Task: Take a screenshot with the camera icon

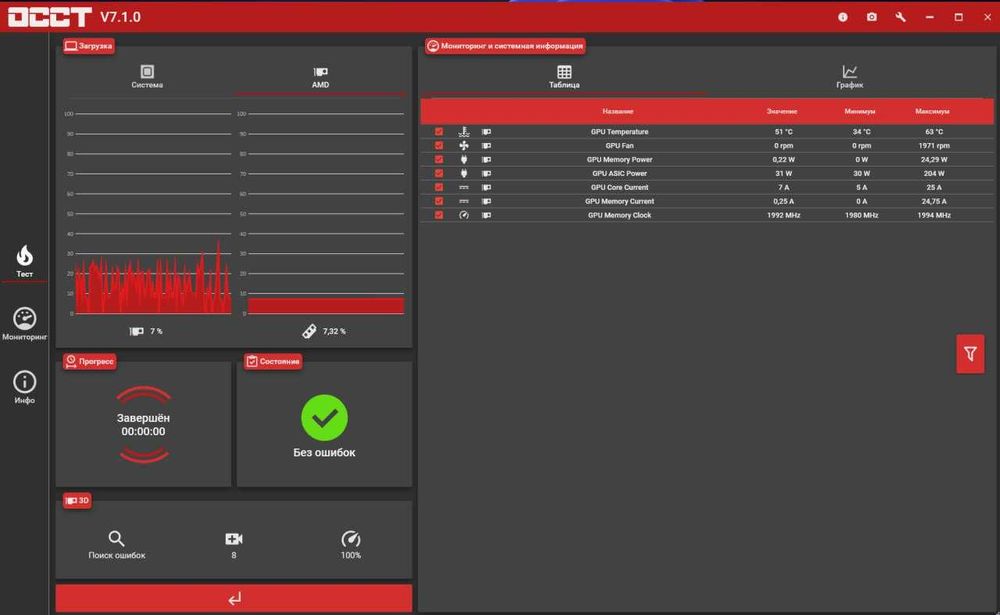Action: coord(871,17)
